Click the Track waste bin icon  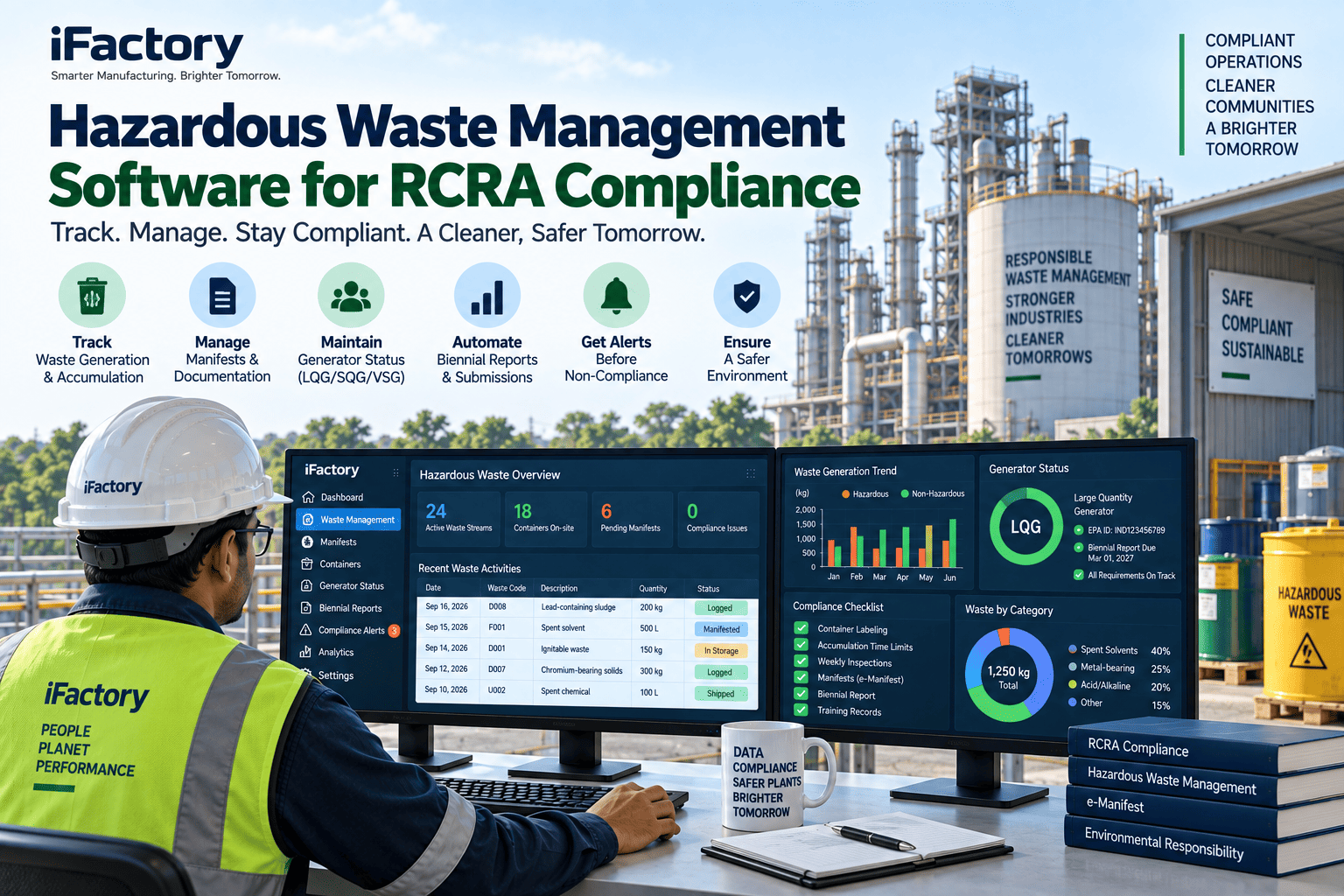92,296
